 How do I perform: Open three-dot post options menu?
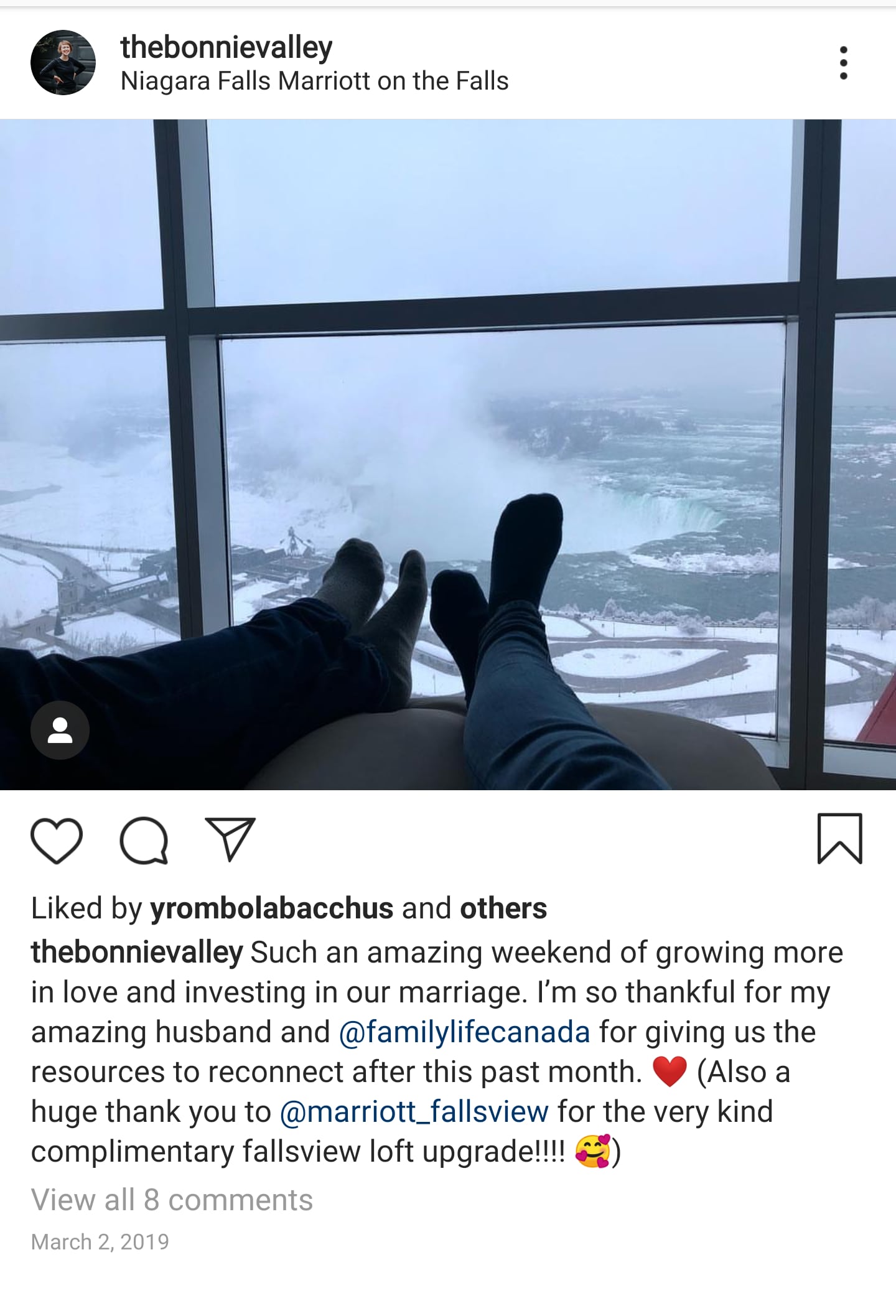tap(843, 63)
